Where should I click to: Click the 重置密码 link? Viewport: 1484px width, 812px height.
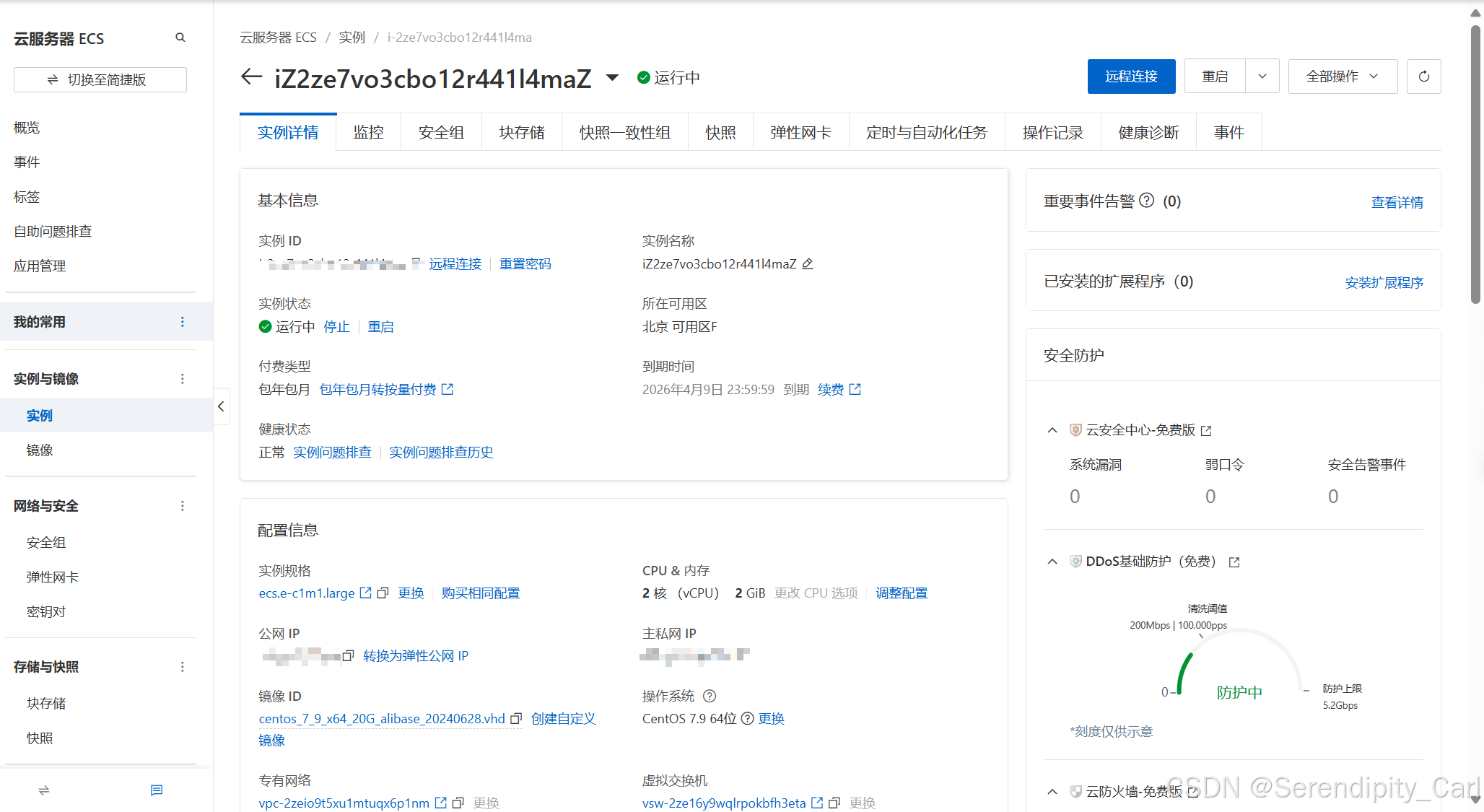pos(525,264)
